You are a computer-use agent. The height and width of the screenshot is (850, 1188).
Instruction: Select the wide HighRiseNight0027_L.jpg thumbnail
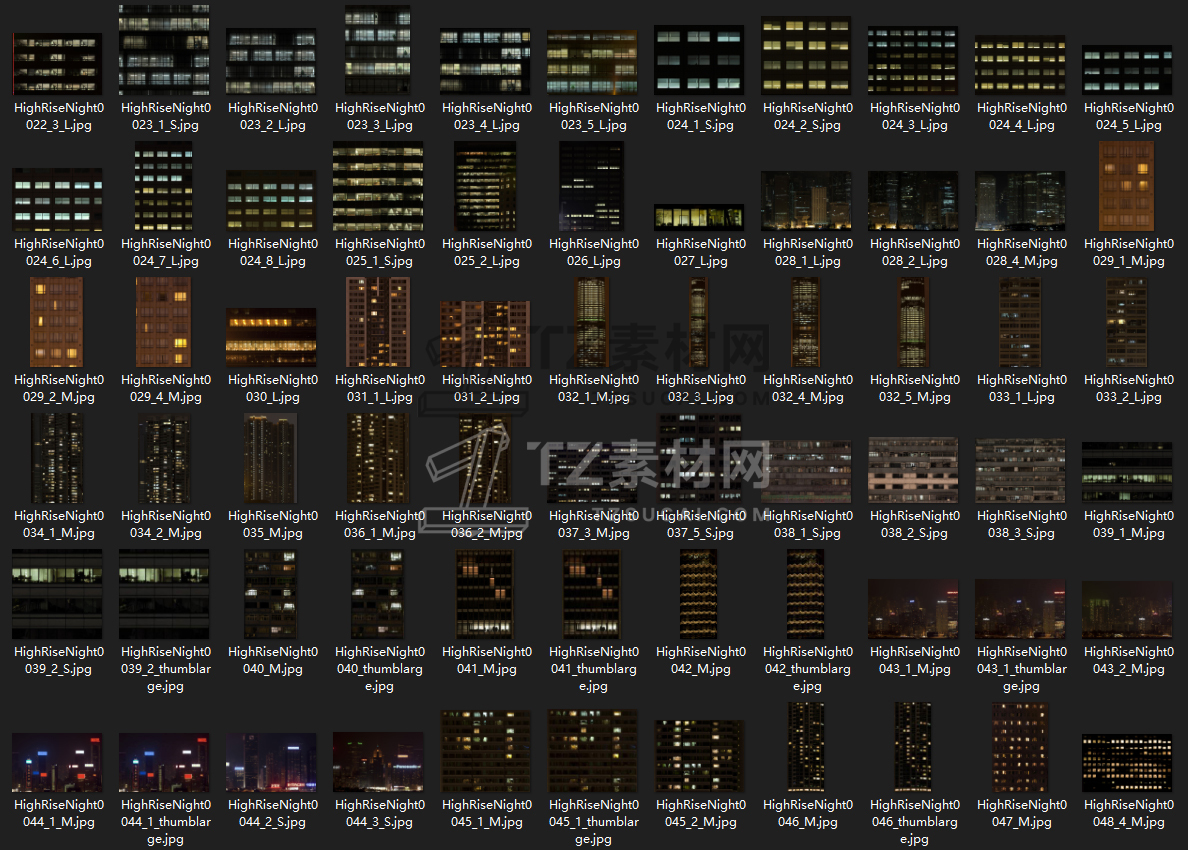point(699,217)
